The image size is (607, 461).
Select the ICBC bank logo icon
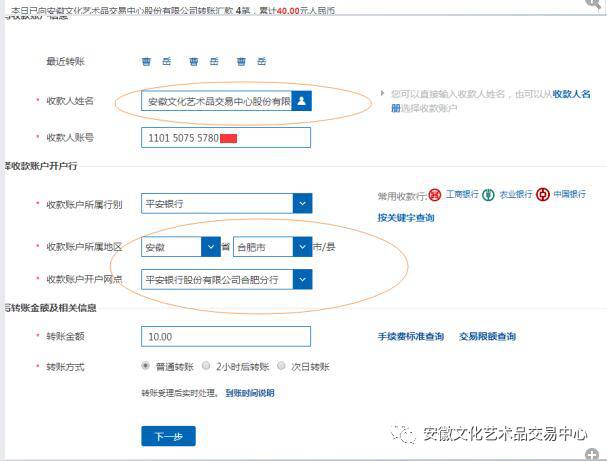tap(435, 195)
